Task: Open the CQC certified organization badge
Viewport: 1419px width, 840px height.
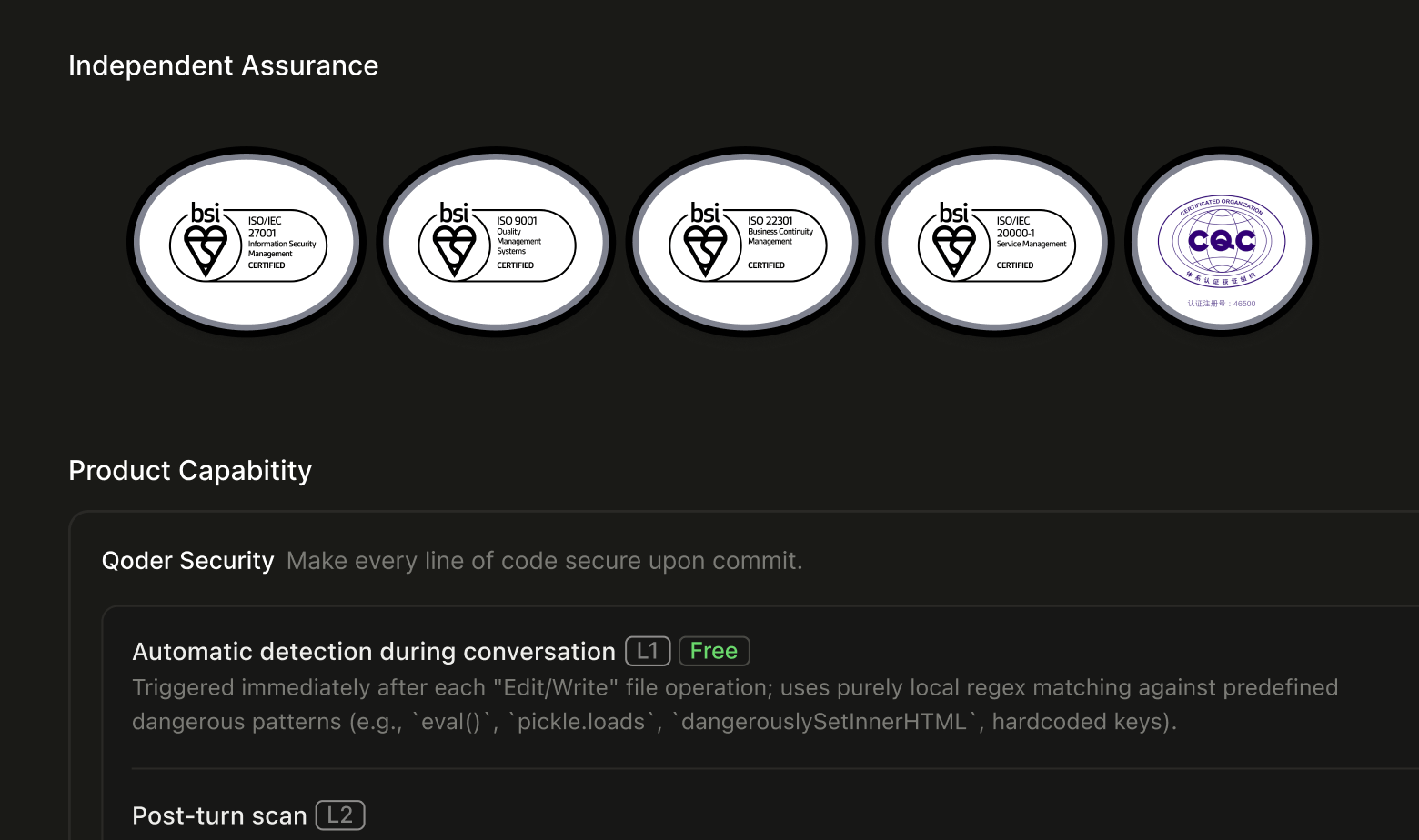Action: coord(1222,242)
